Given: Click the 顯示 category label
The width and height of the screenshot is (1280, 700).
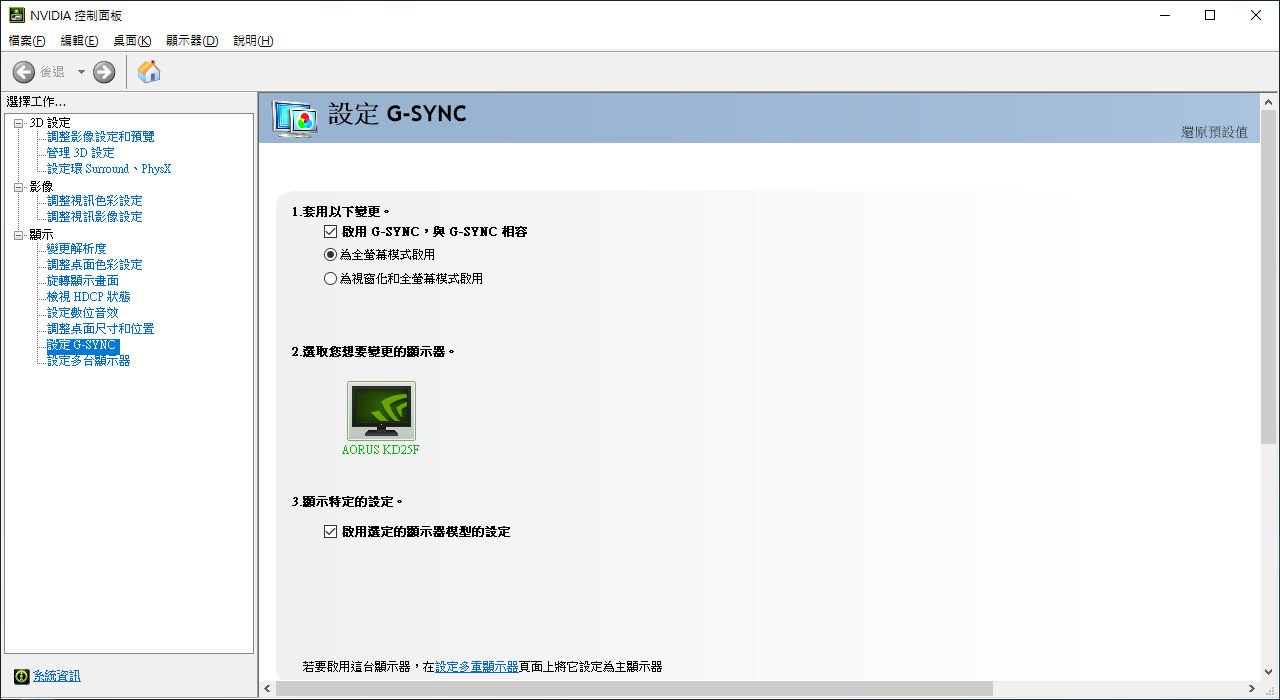Looking at the screenshot, I should pos(41,234).
